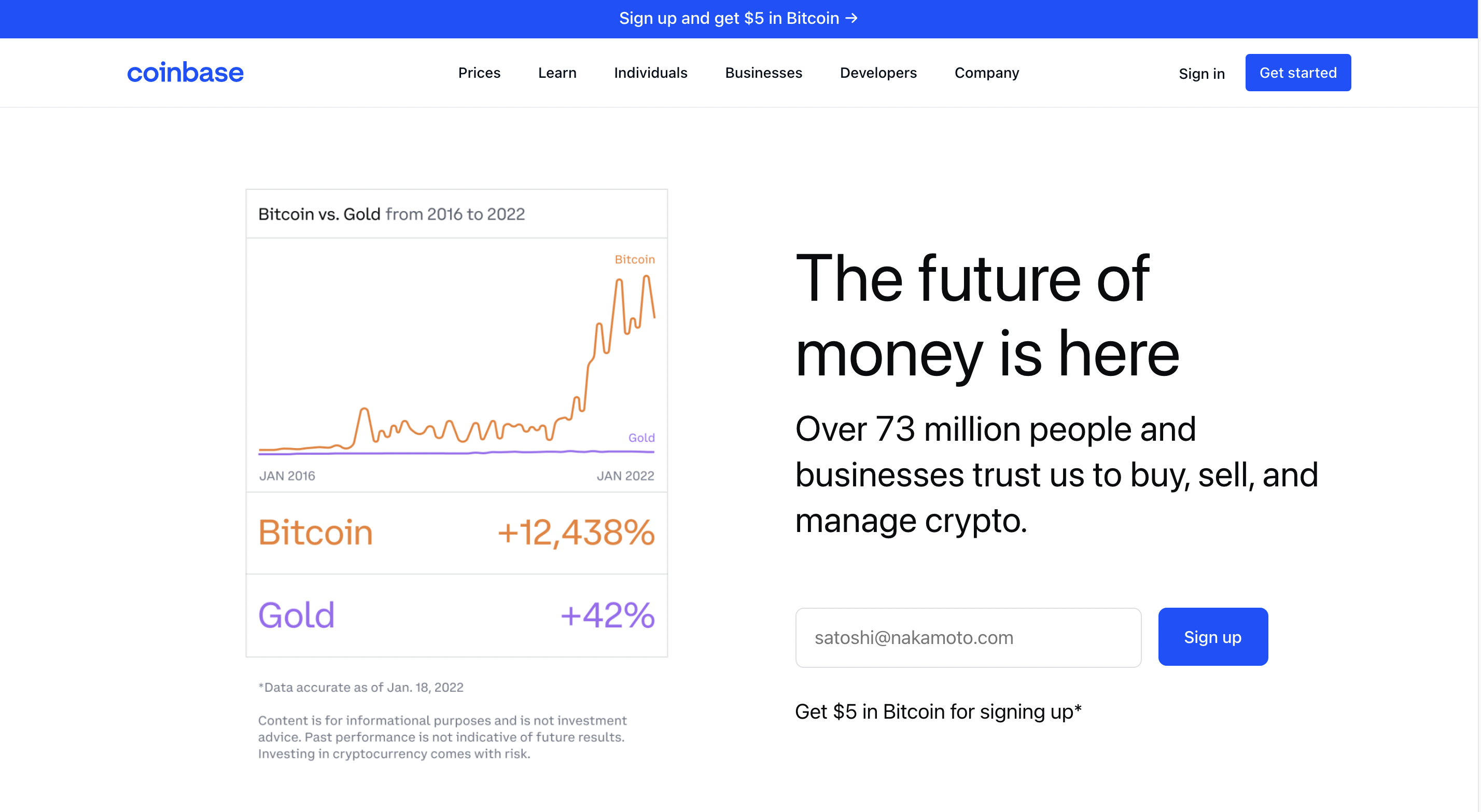Click the Prices navigation icon

[x=479, y=72]
